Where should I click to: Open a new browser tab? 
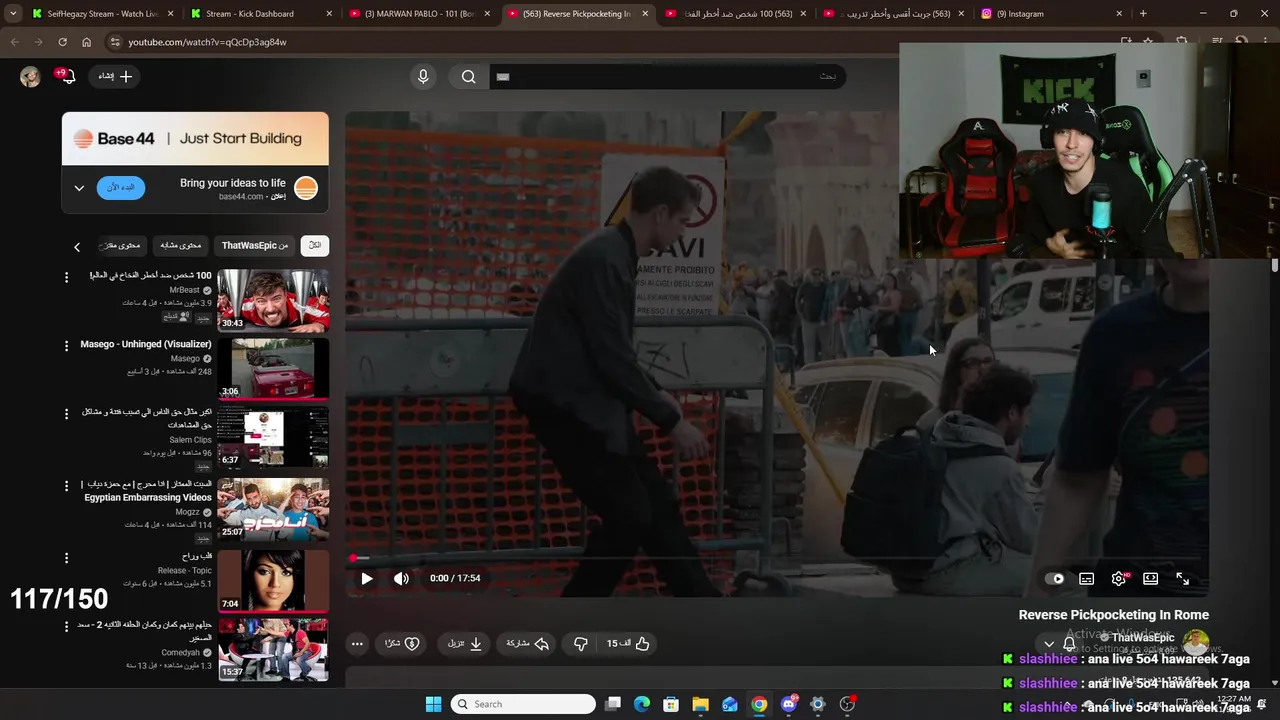click(1143, 14)
